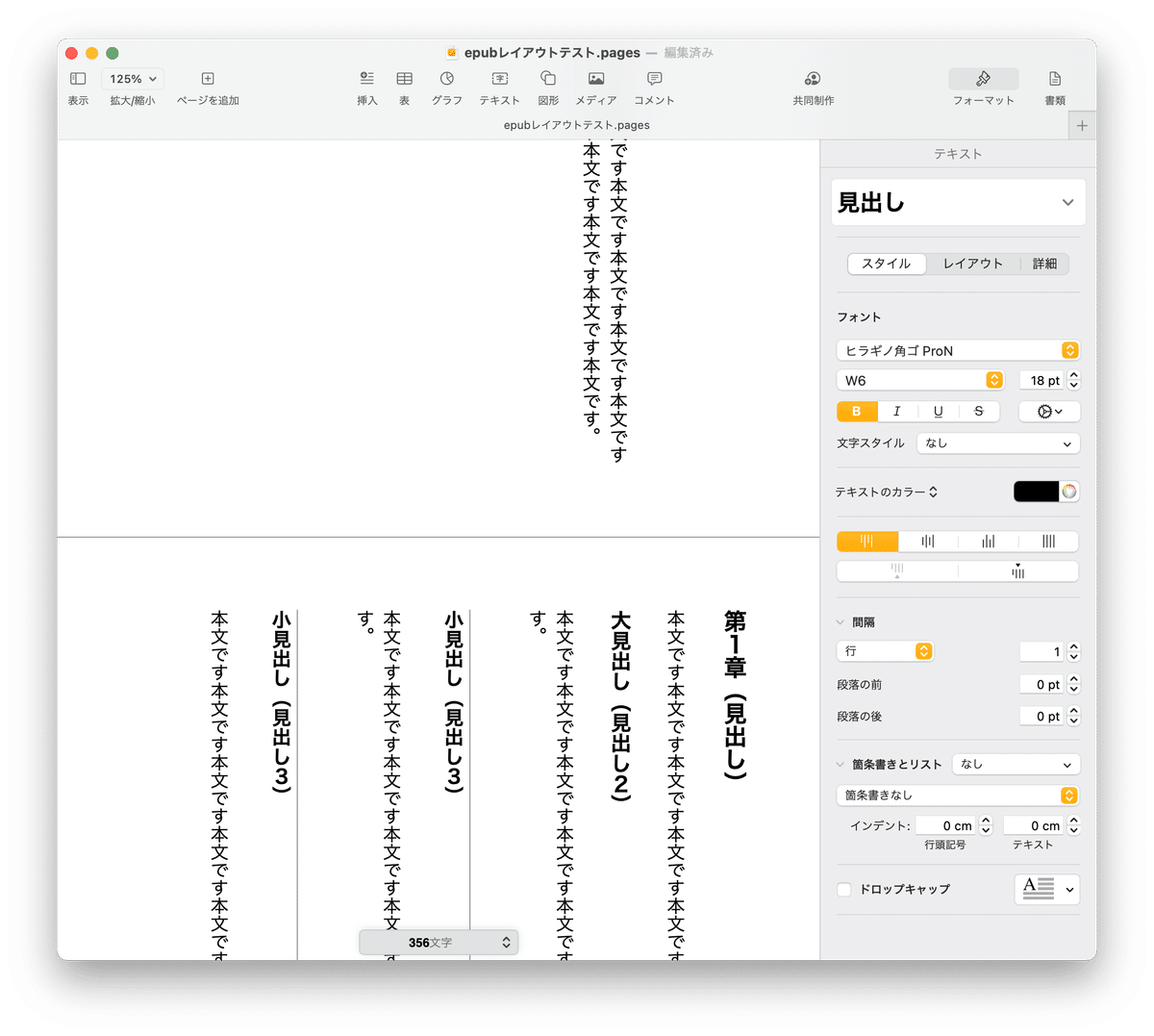1154x1036 pixels.
Task: Switch to the レイアウト tab
Action: [x=972, y=264]
